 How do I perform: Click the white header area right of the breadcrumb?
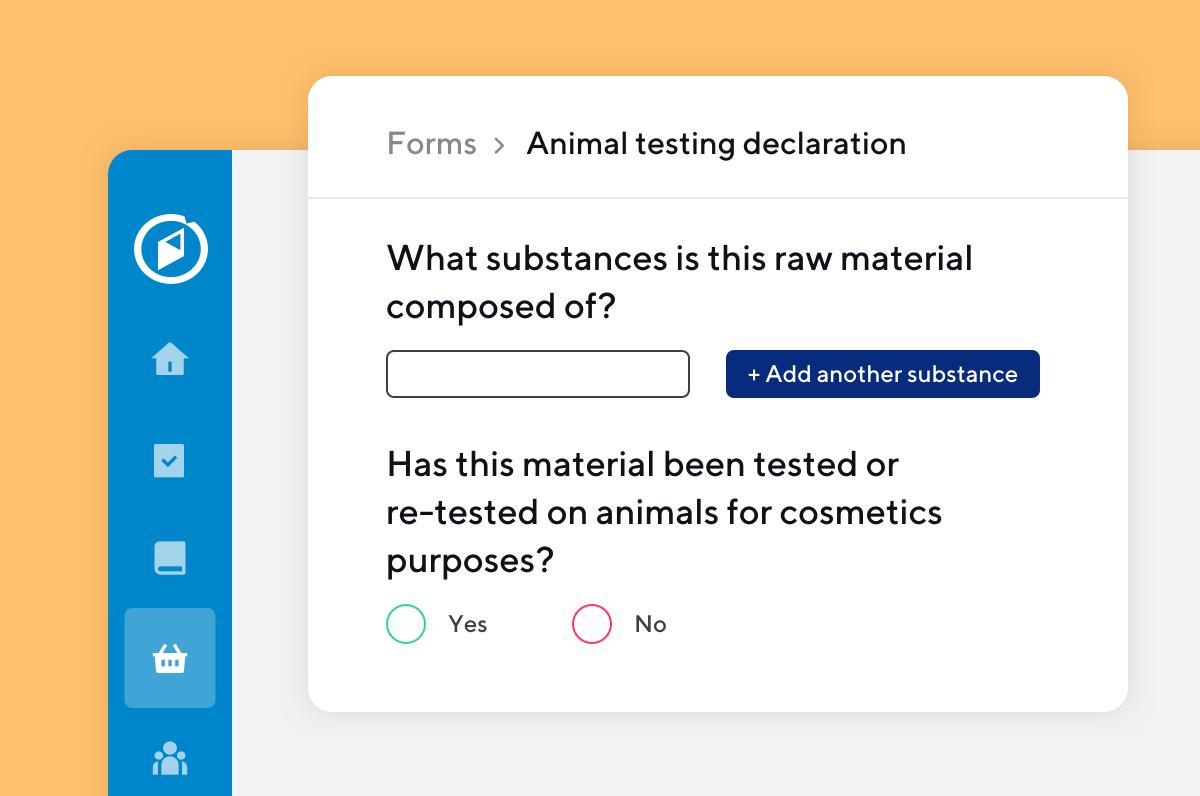click(1020, 144)
